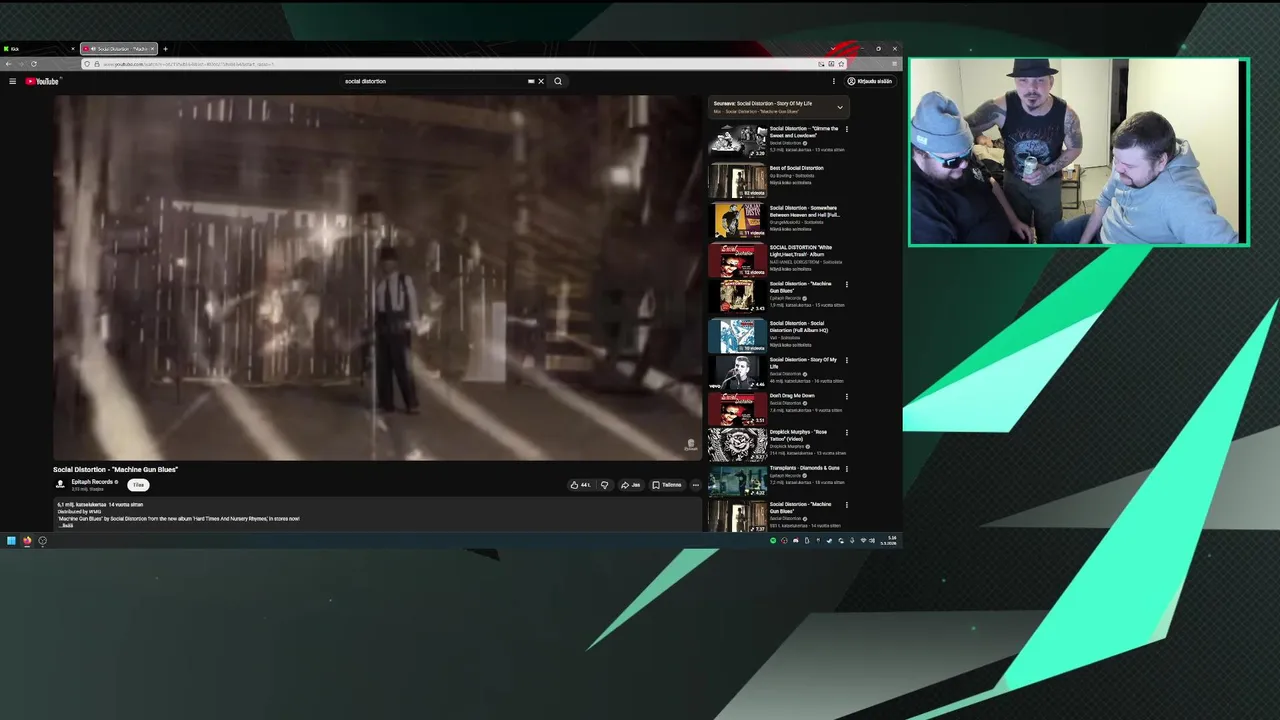The height and width of the screenshot is (720, 1280).
Task: Open a new browser tab with plus
Action: point(166,48)
